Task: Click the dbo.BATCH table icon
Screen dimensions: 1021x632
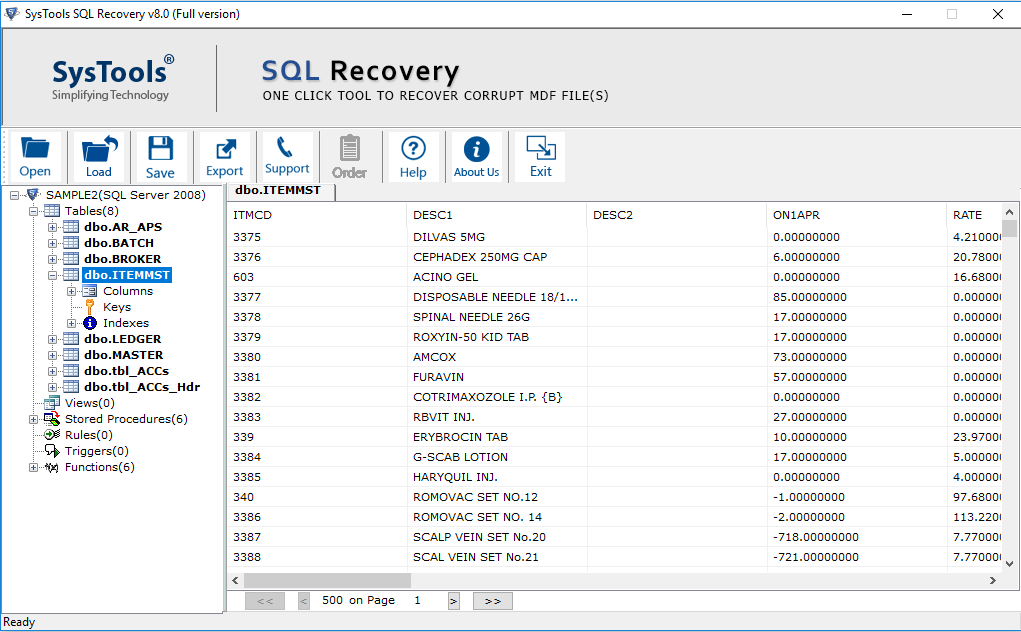Action: [x=71, y=243]
